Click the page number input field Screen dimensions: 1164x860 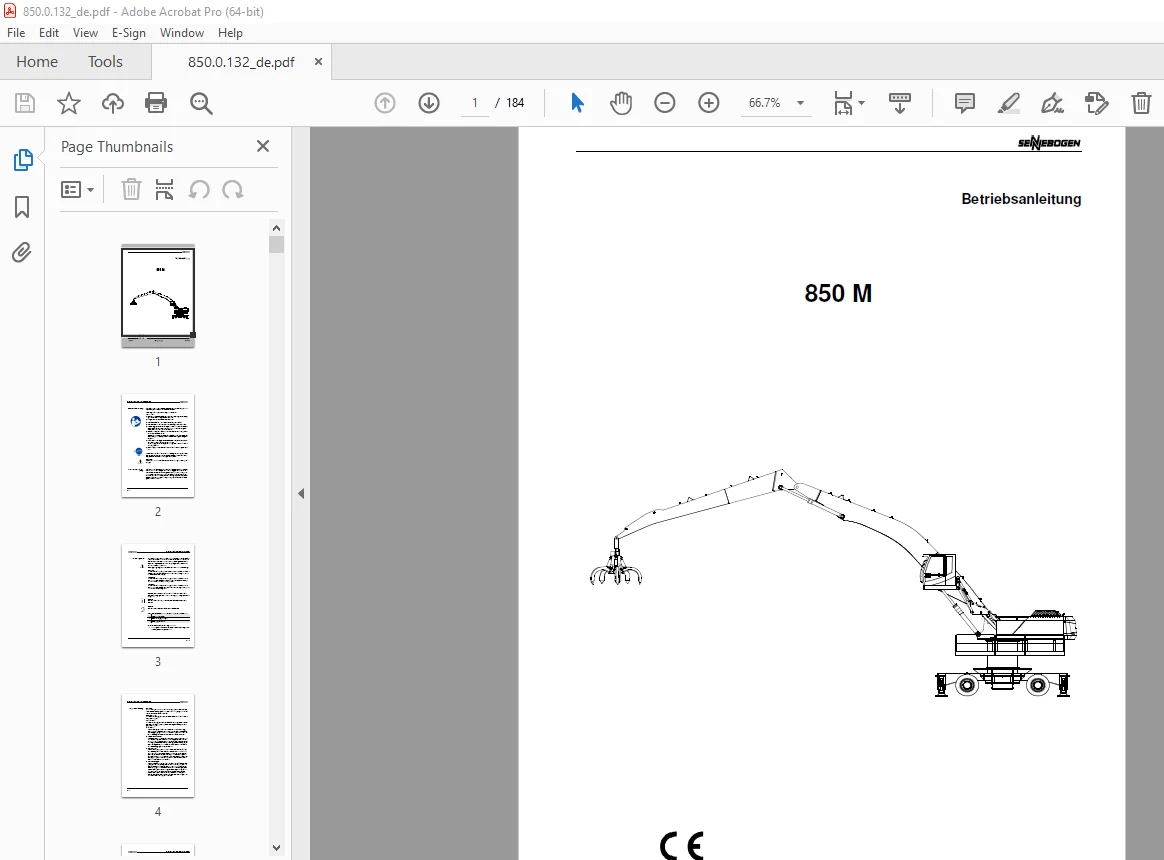coord(474,103)
